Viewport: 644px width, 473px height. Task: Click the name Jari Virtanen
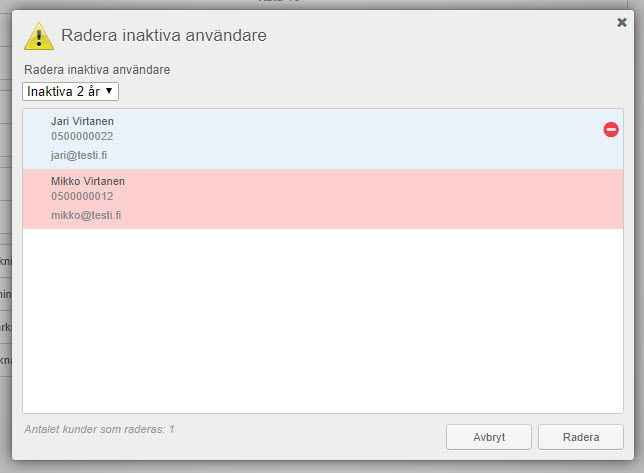[x=82, y=122]
